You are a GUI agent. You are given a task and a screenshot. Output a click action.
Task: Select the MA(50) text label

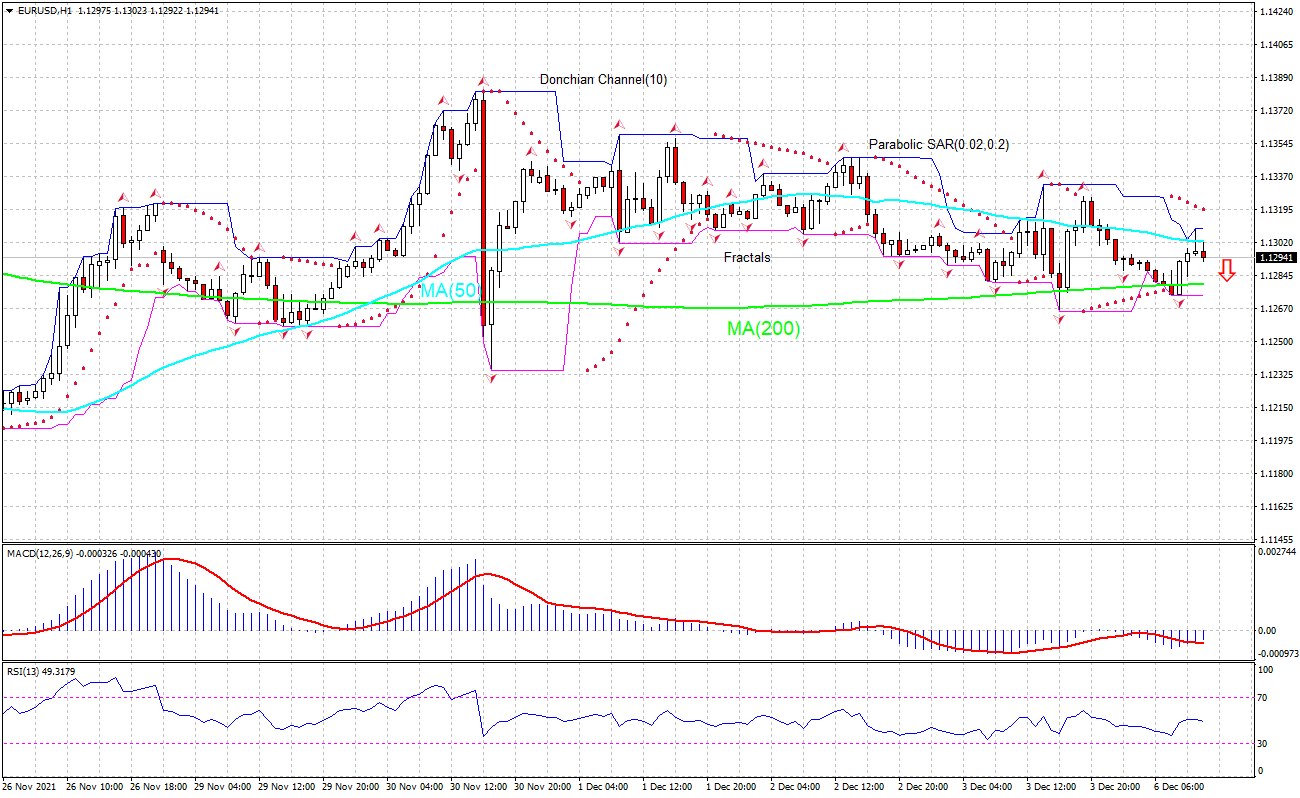[450, 290]
